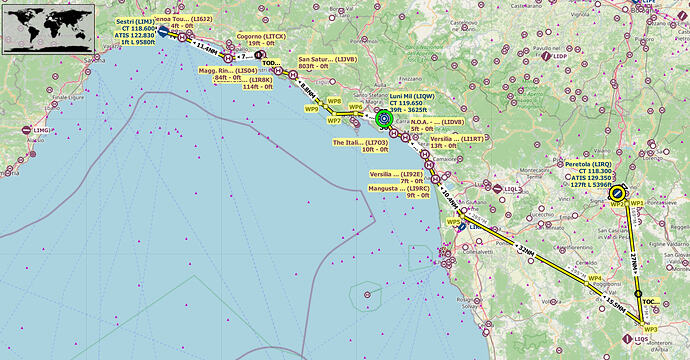Select the Cogorno (LITCK) label

click(261, 40)
